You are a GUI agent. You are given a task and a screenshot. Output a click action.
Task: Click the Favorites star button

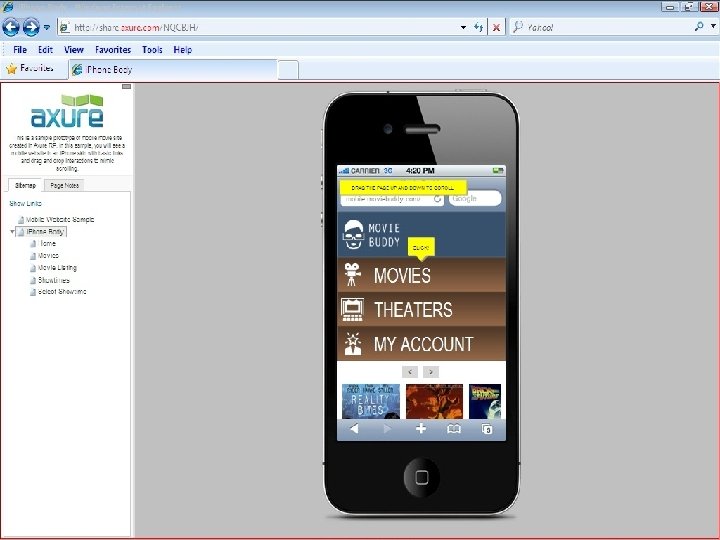pyautogui.click(x=30, y=68)
